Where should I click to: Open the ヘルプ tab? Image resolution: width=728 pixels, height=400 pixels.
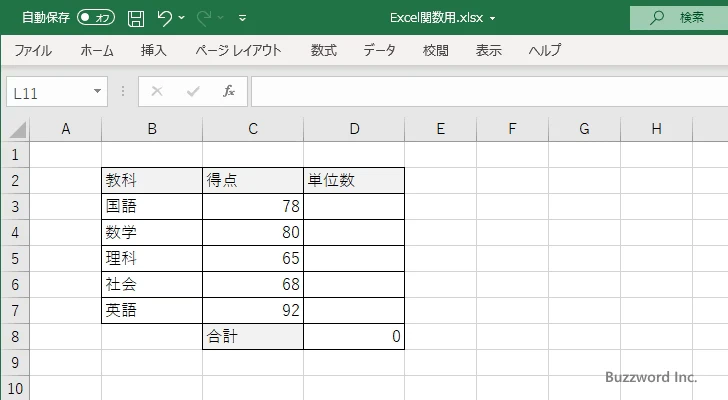[x=545, y=50]
